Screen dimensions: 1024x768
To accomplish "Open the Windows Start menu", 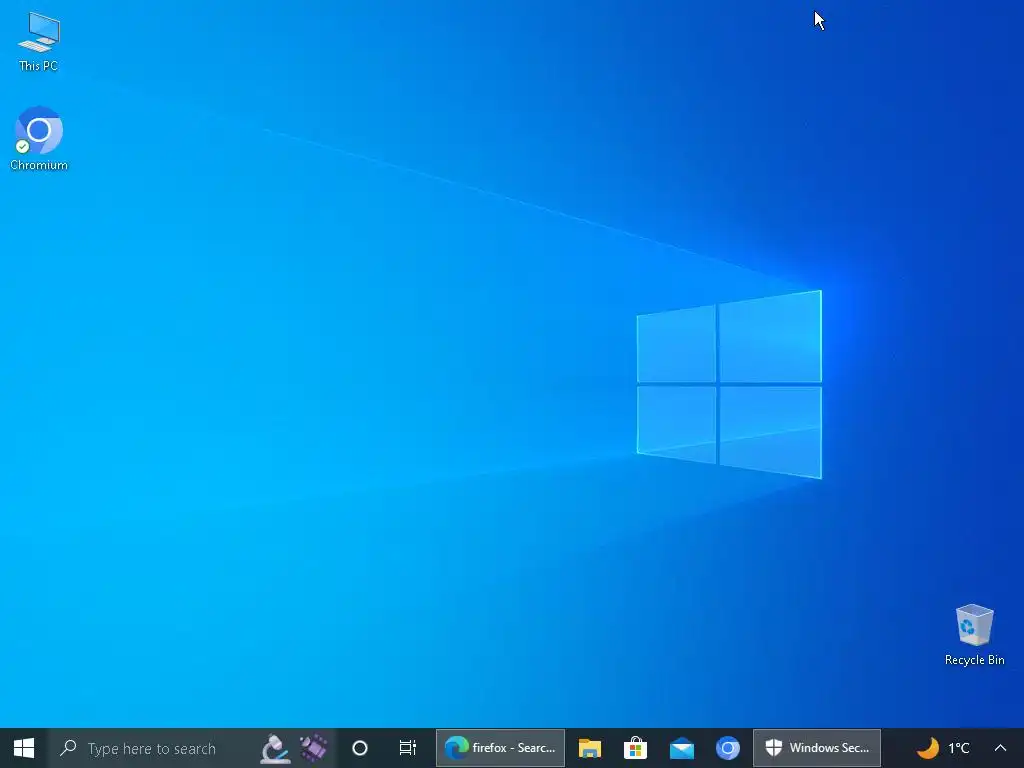I will pos(24,748).
